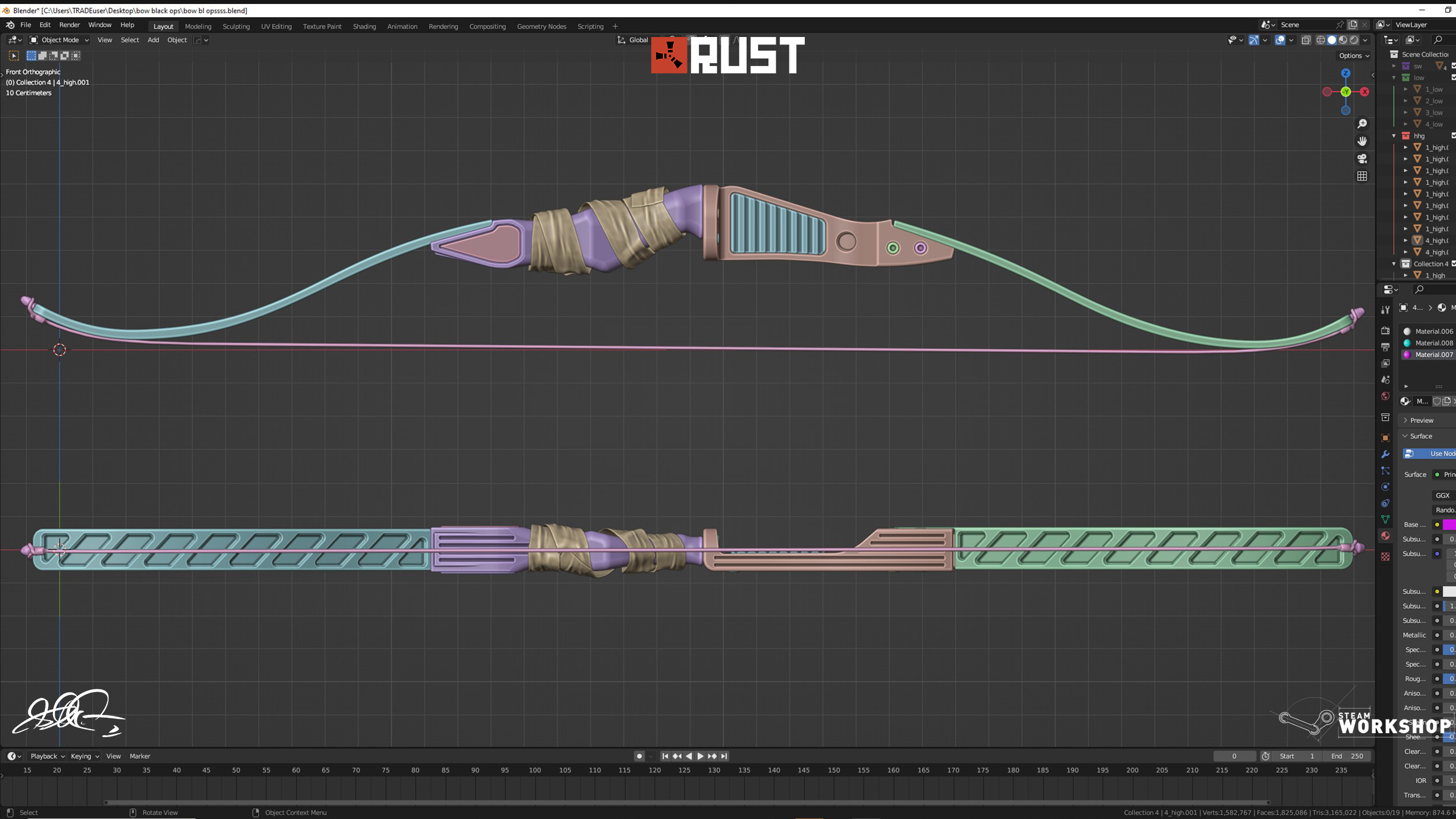1456x819 pixels.
Task: Collapse the hhg collection in outliner
Action: [x=1394, y=136]
